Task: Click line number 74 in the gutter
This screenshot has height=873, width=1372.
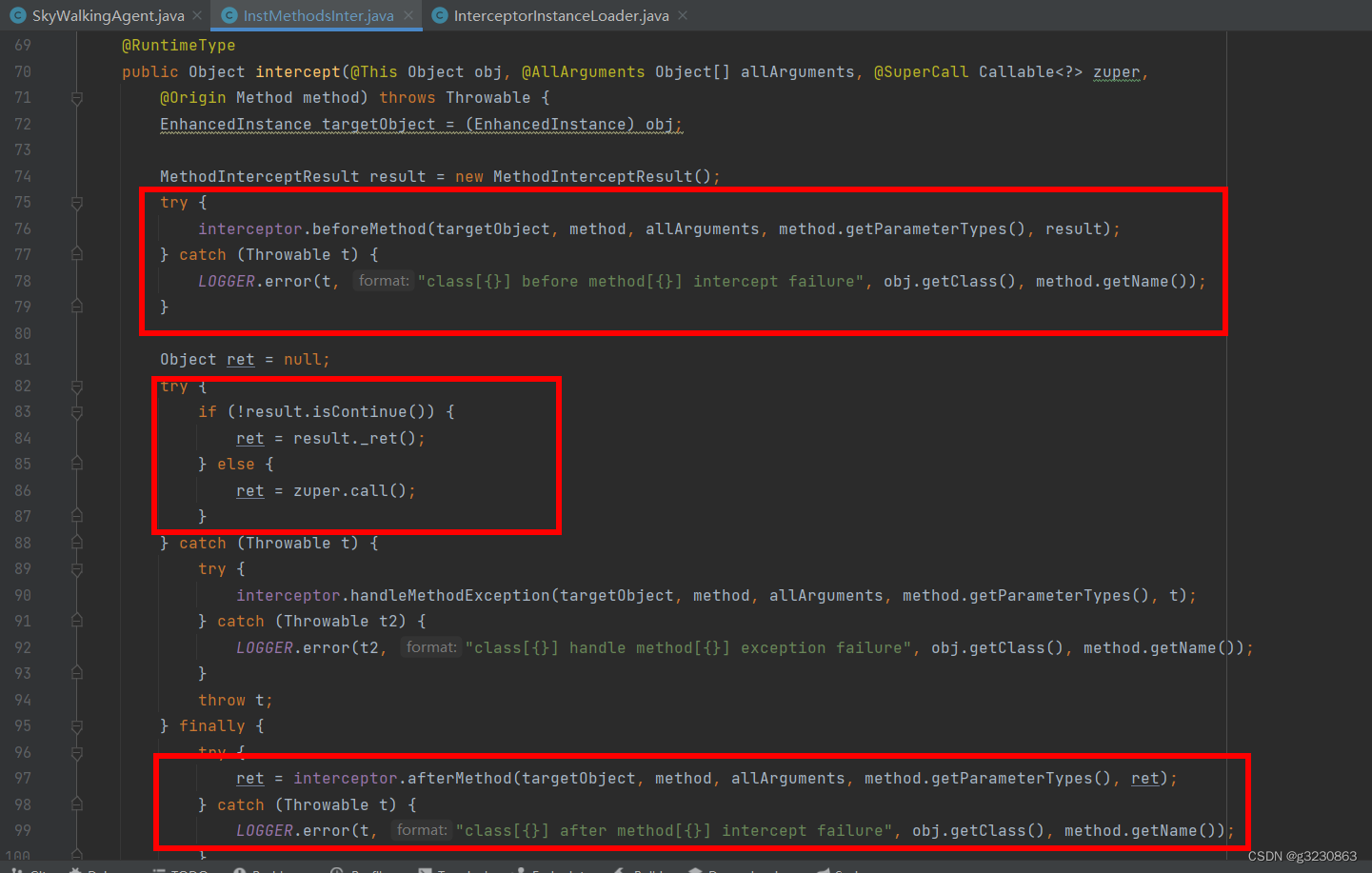Action: 23,176
